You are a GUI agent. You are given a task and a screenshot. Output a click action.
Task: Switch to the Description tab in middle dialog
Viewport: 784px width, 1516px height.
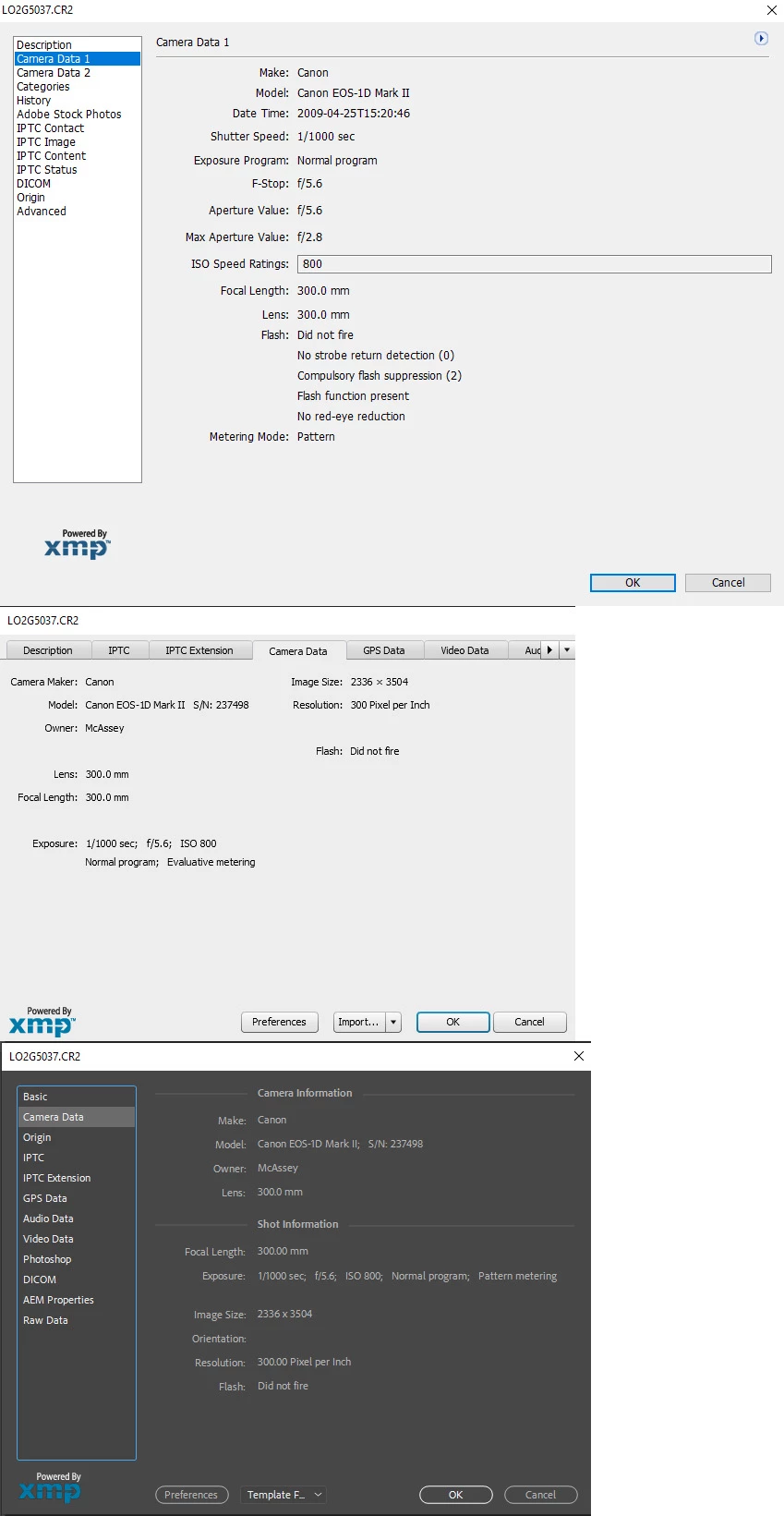pos(48,650)
